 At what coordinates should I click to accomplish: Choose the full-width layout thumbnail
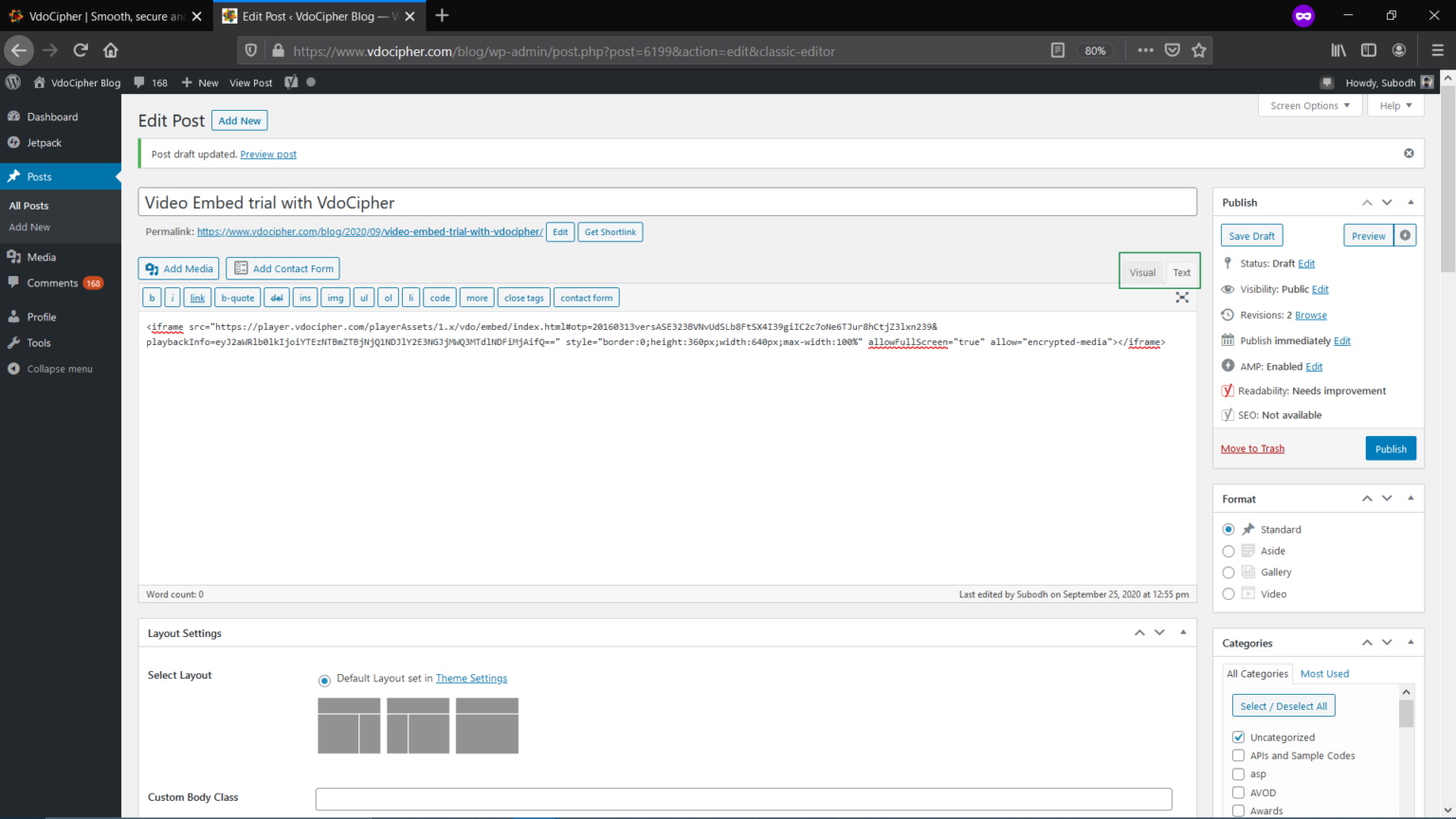coord(487,725)
